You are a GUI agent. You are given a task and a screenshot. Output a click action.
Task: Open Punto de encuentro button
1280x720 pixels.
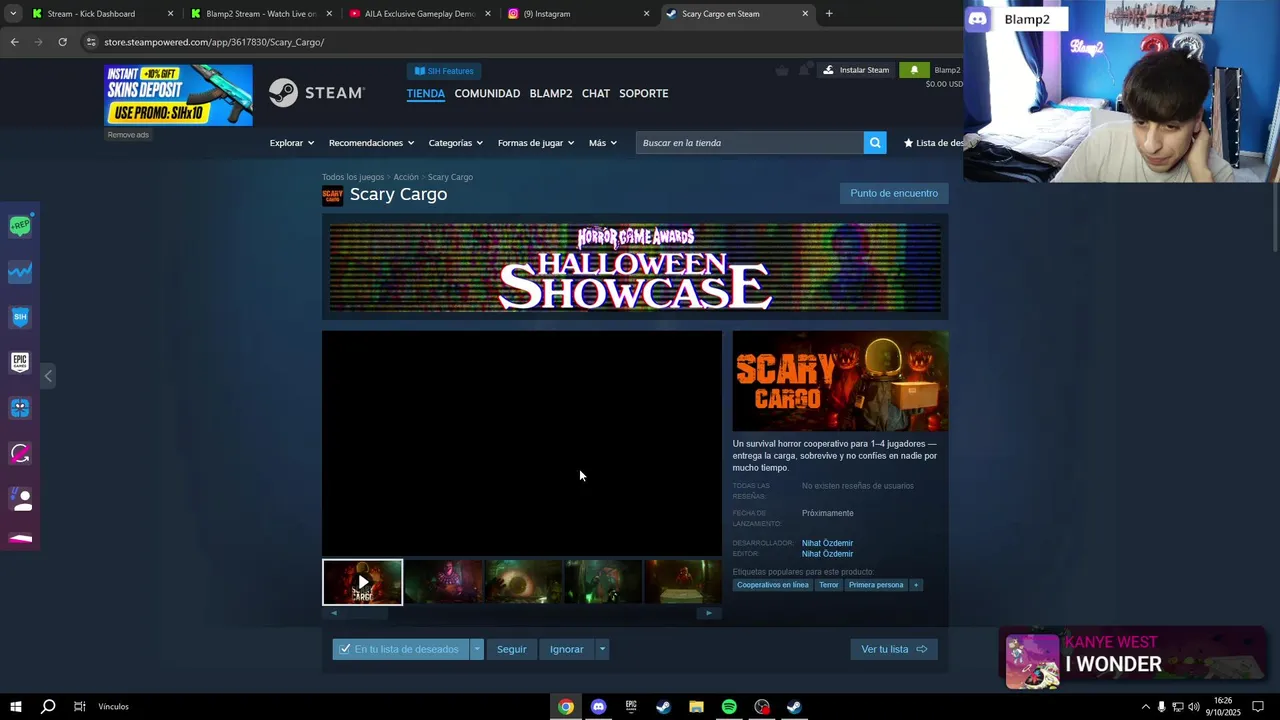click(894, 193)
